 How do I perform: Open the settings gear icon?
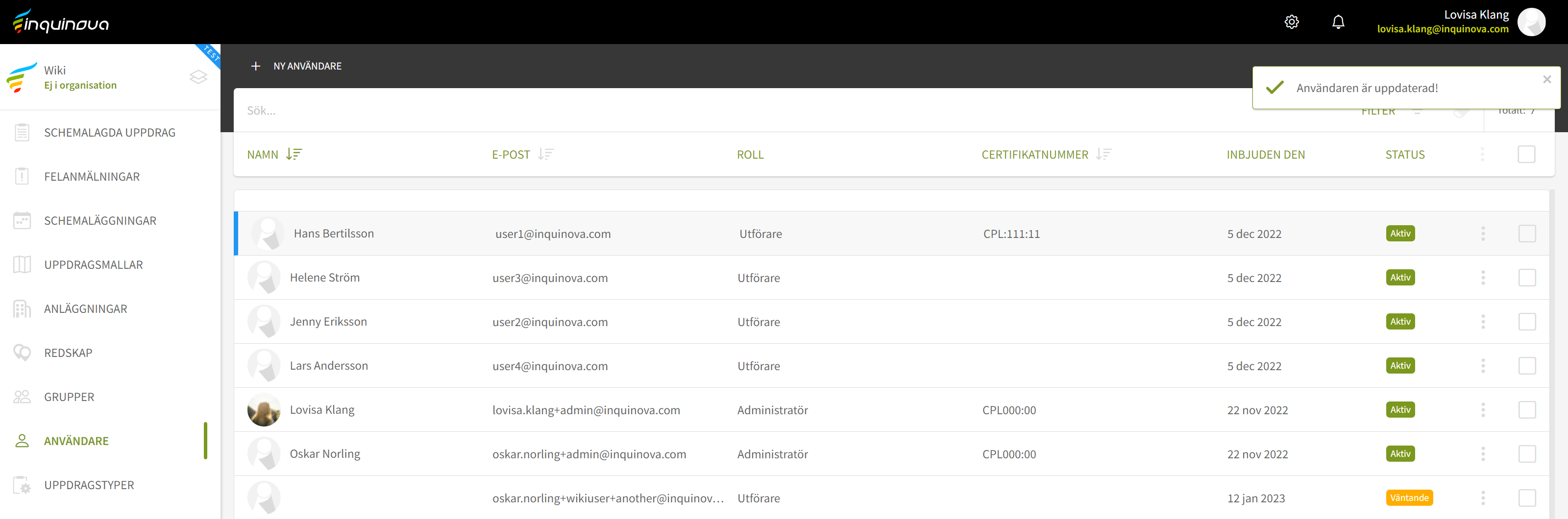click(1291, 23)
